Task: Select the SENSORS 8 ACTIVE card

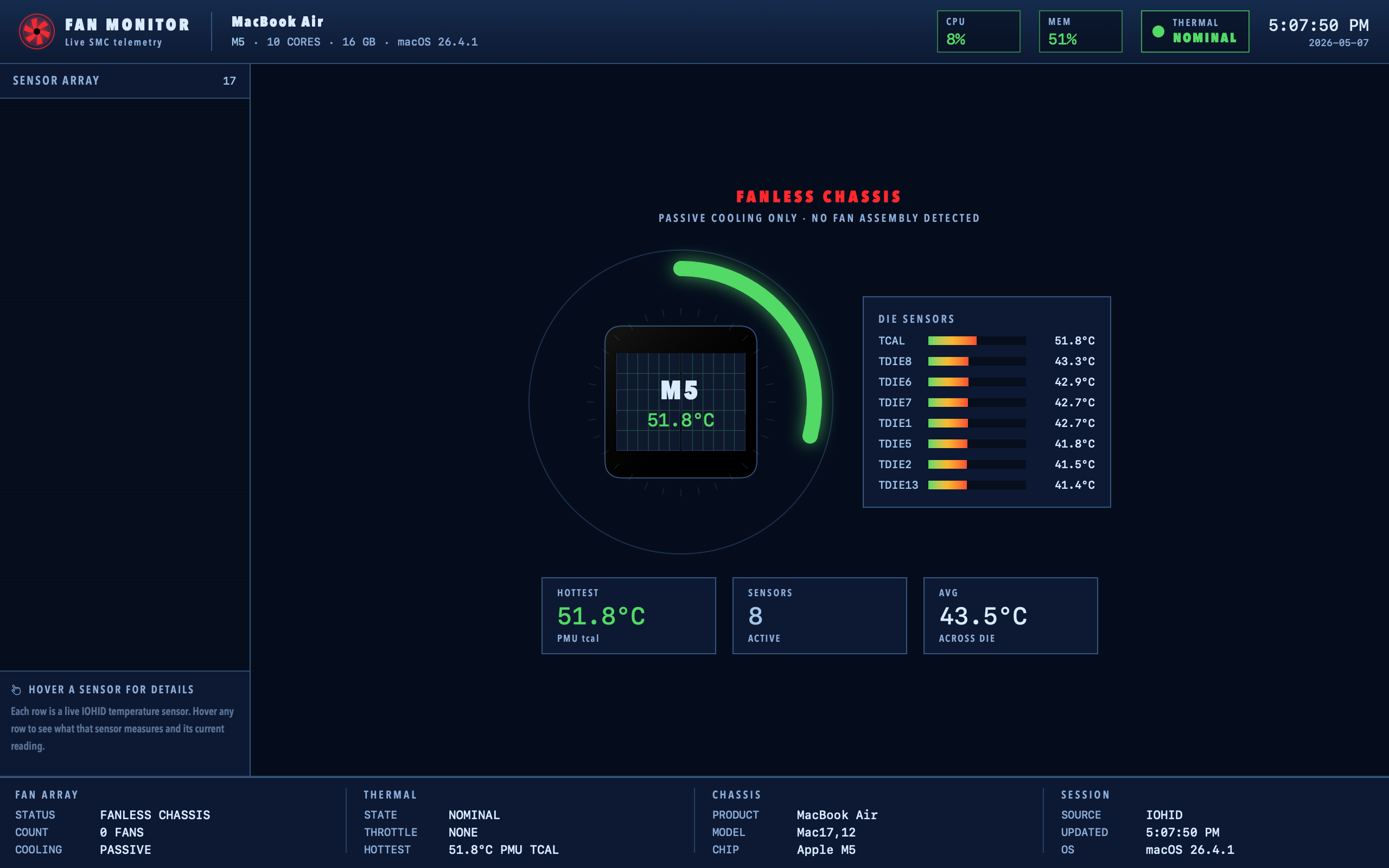Action: [820, 615]
